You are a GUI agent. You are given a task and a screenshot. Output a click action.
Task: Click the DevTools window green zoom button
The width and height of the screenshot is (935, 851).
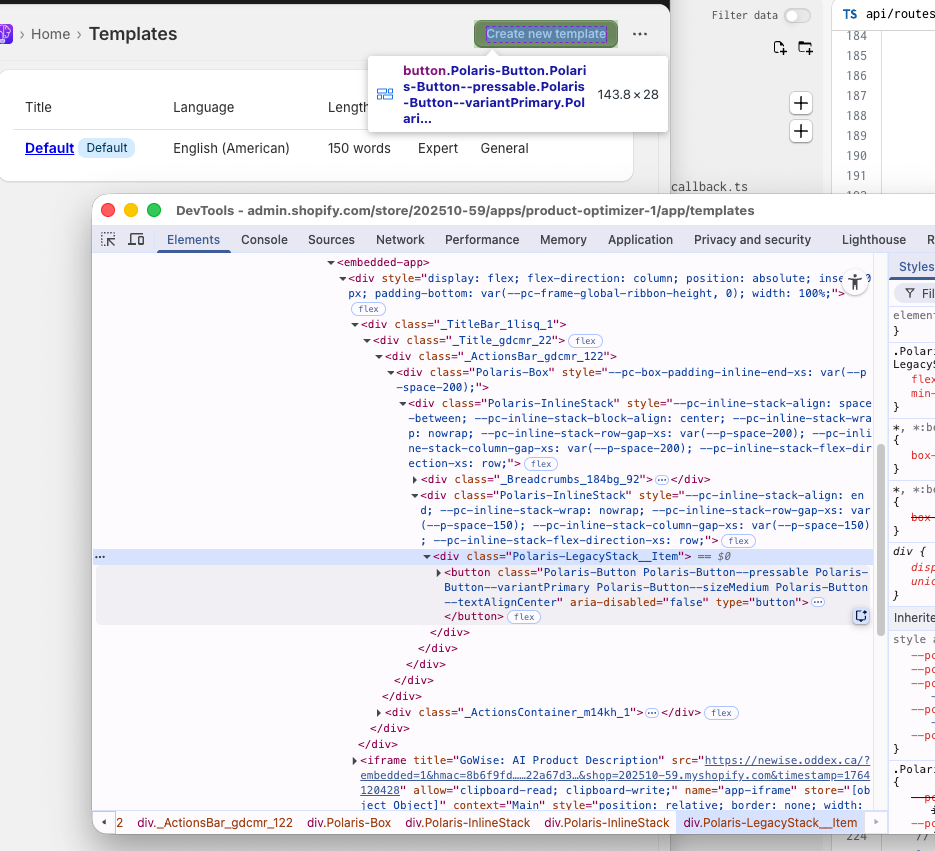[154, 210]
